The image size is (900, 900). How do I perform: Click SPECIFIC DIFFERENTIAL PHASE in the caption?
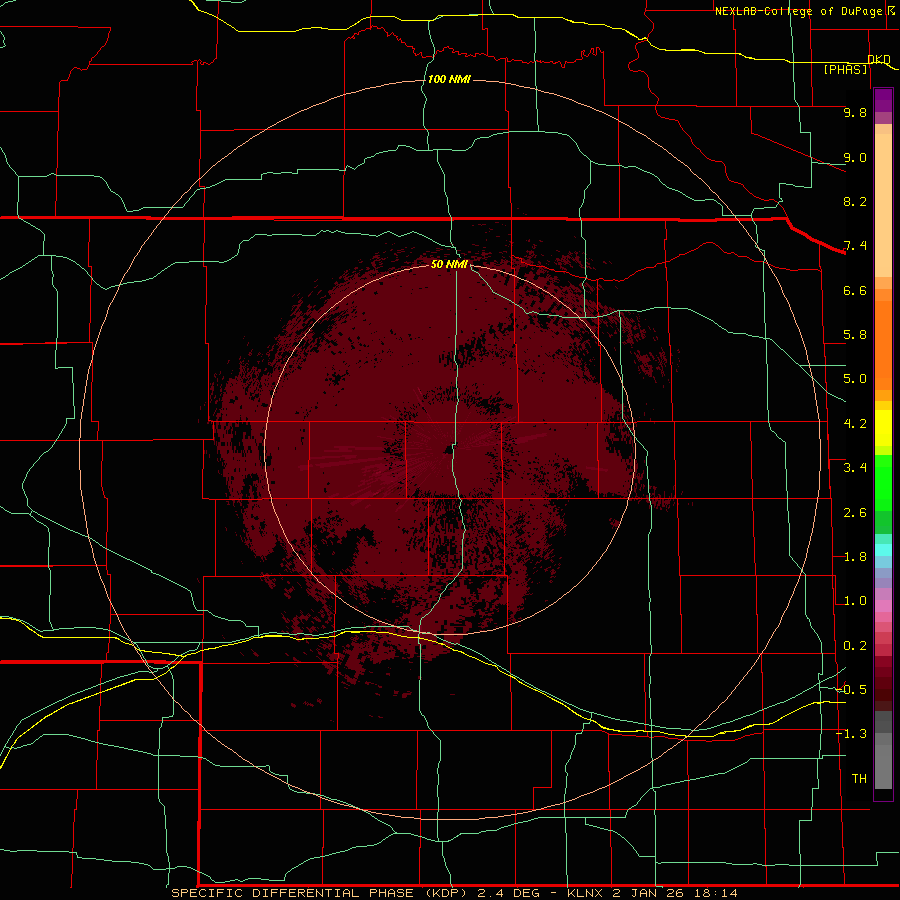coord(293,893)
